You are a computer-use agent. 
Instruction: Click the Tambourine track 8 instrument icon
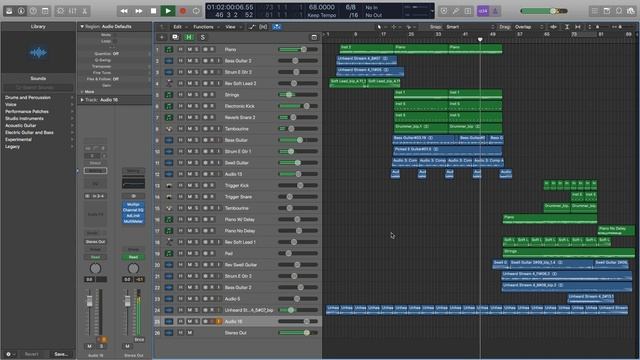169,129
